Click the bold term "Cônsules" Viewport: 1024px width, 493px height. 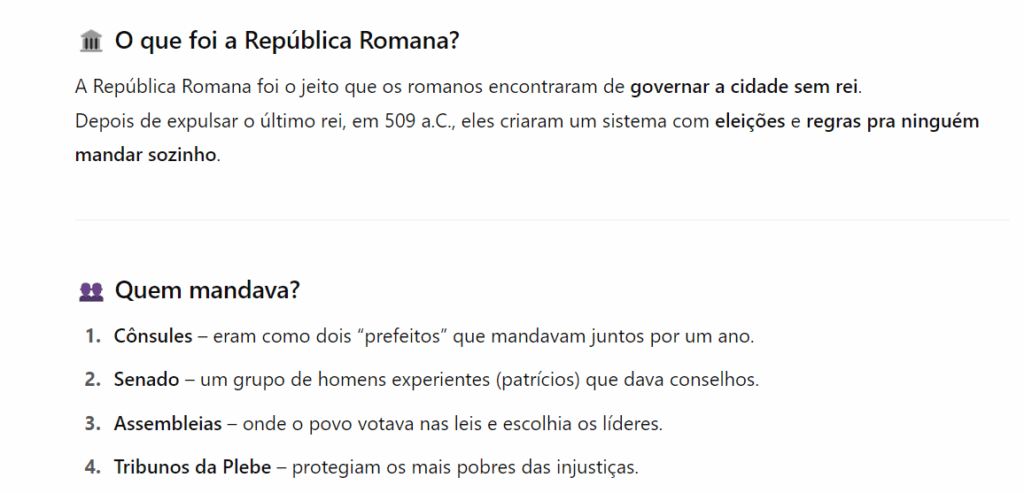153,336
